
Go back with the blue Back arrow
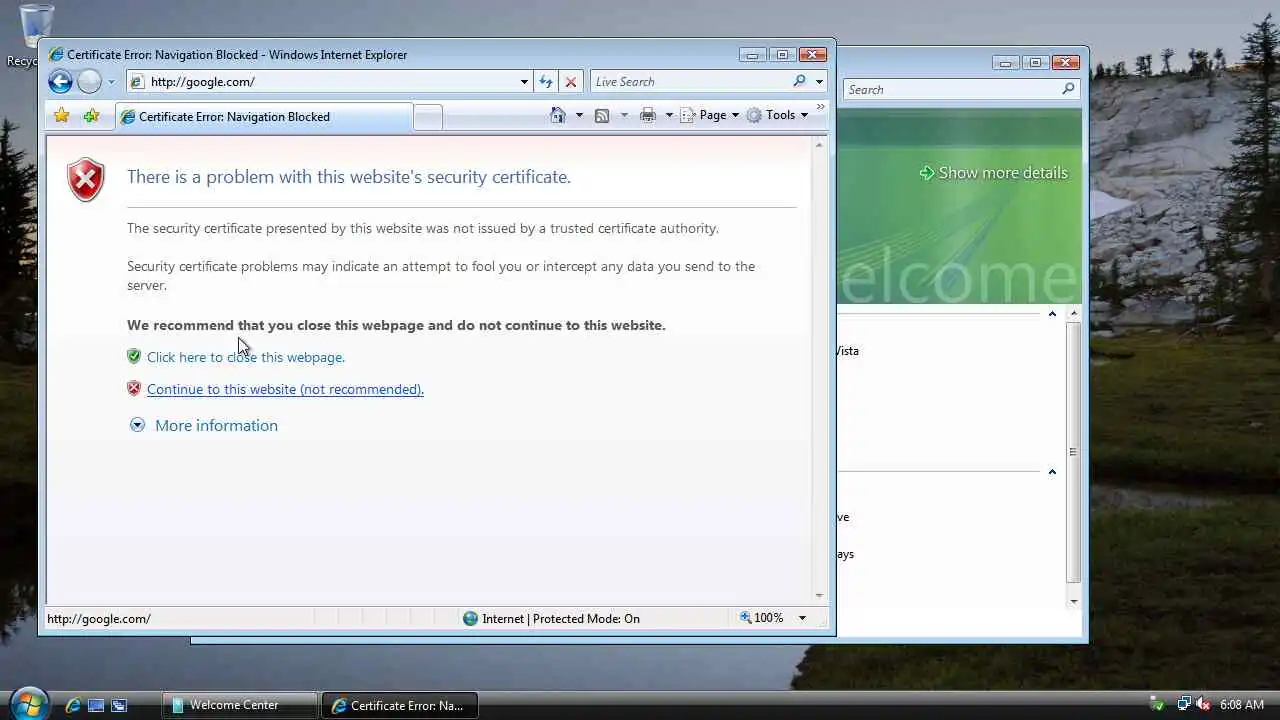point(60,82)
